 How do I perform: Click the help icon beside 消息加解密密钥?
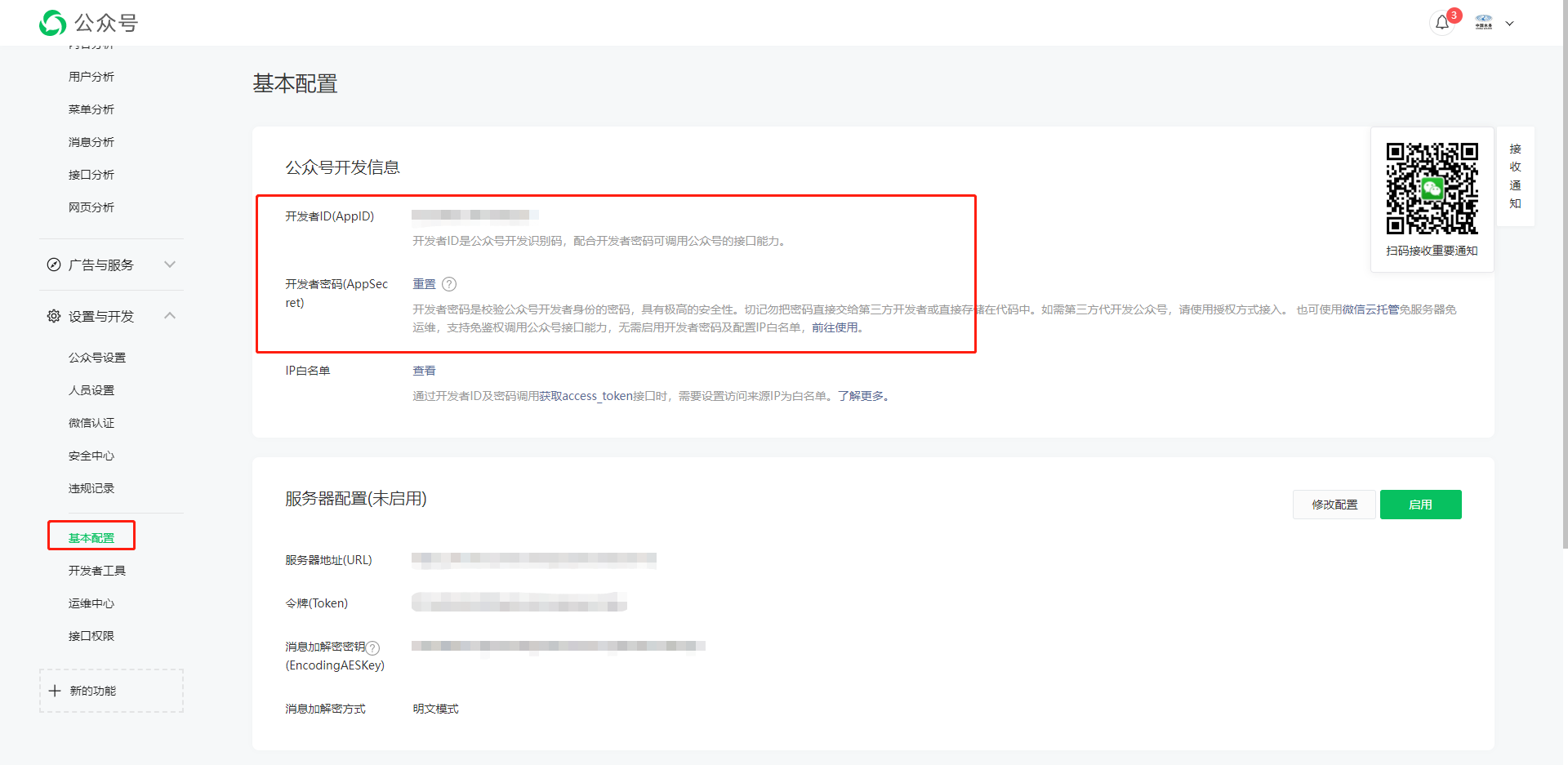[372, 647]
